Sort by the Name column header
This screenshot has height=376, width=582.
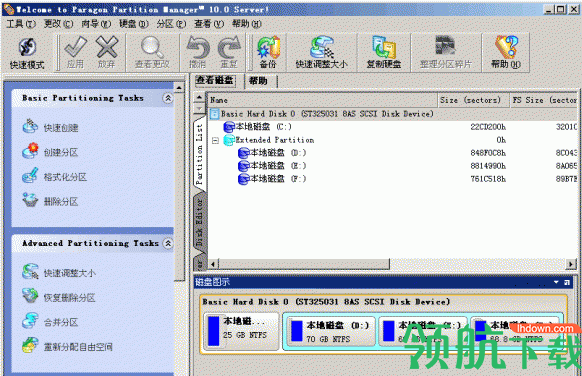pos(322,100)
